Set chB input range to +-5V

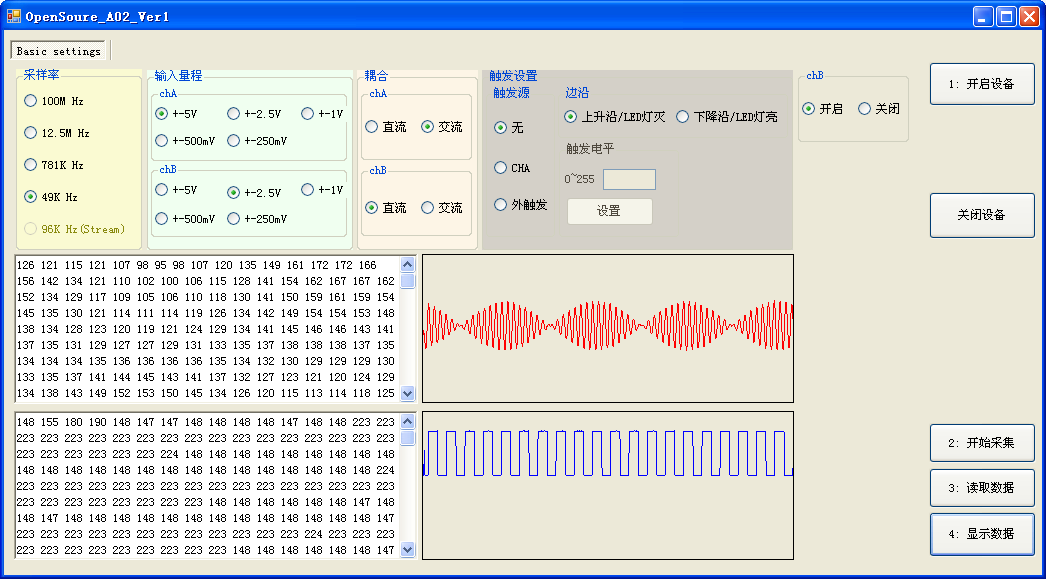point(176,190)
